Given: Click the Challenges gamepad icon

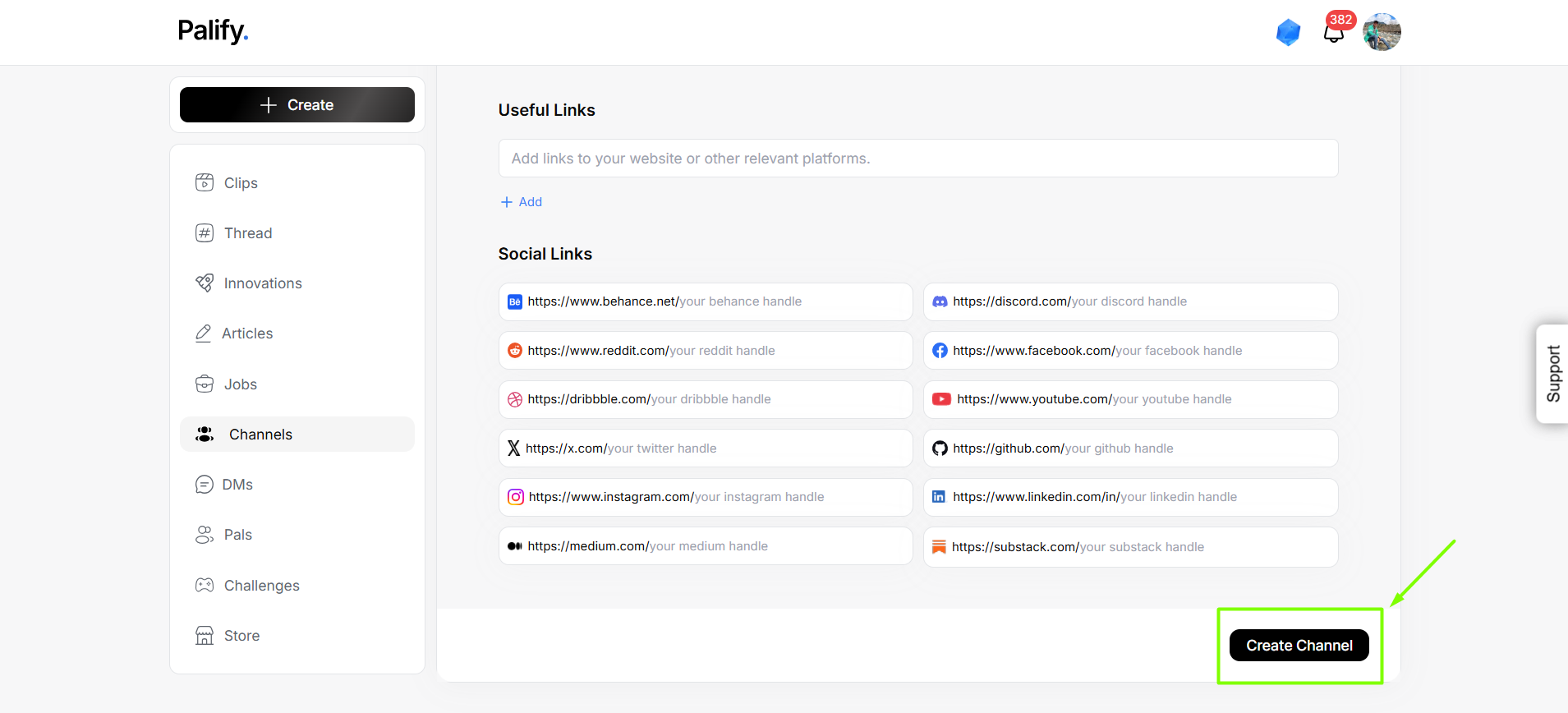Looking at the screenshot, I should pos(205,585).
